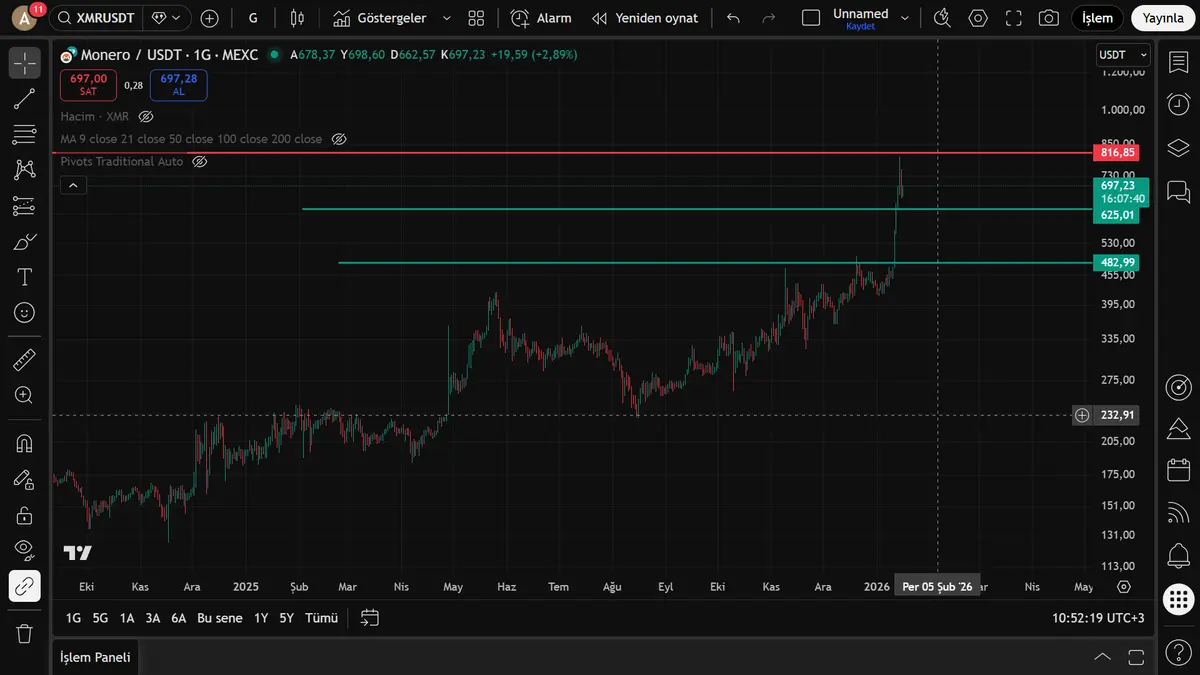Open the go-to-date calendar icon
The width and height of the screenshot is (1200, 675).
tap(370, 618)
